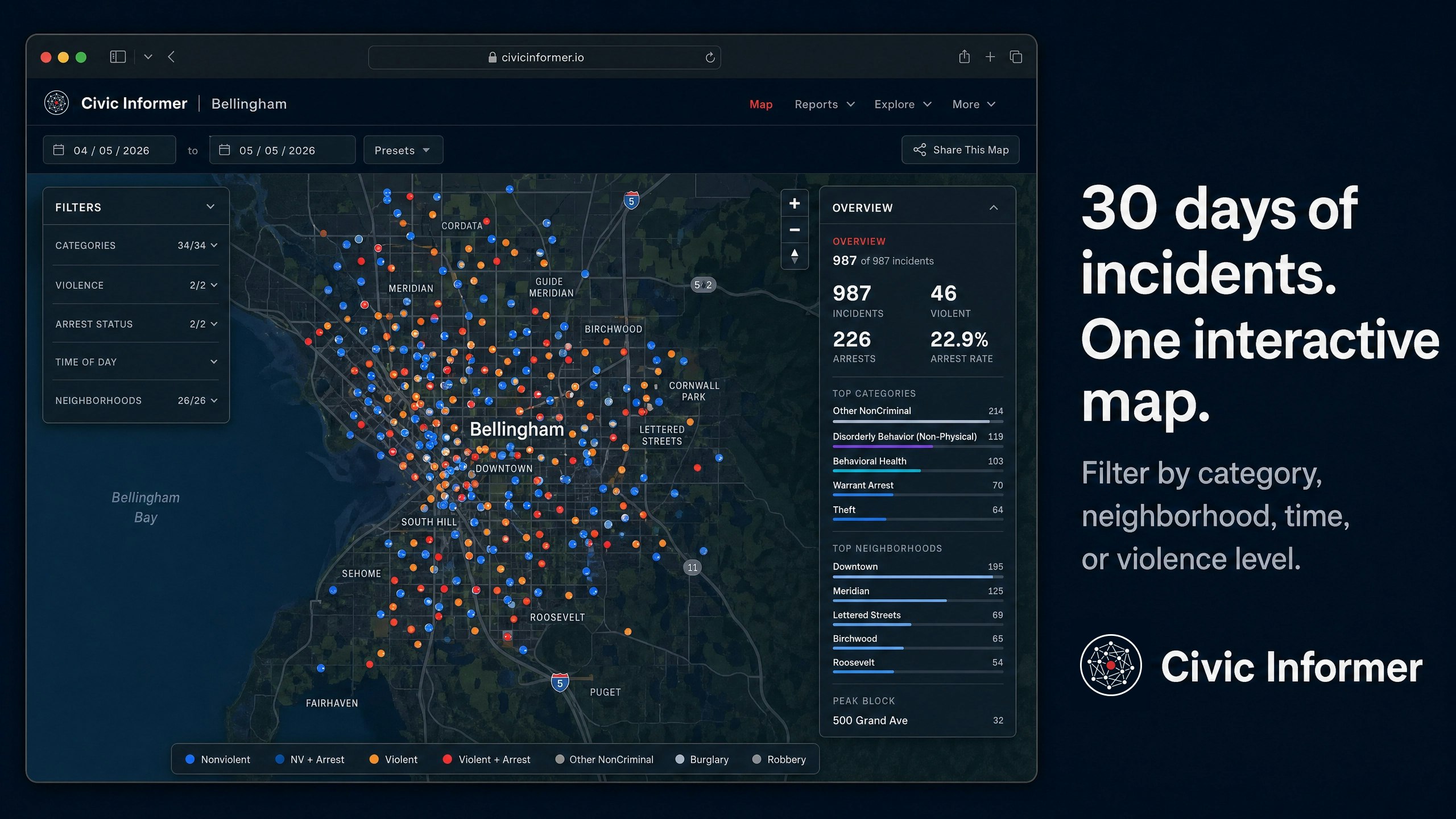Expand the Neighborhoods 26/26 filter

pyautogui.click(x=136, y=400)
